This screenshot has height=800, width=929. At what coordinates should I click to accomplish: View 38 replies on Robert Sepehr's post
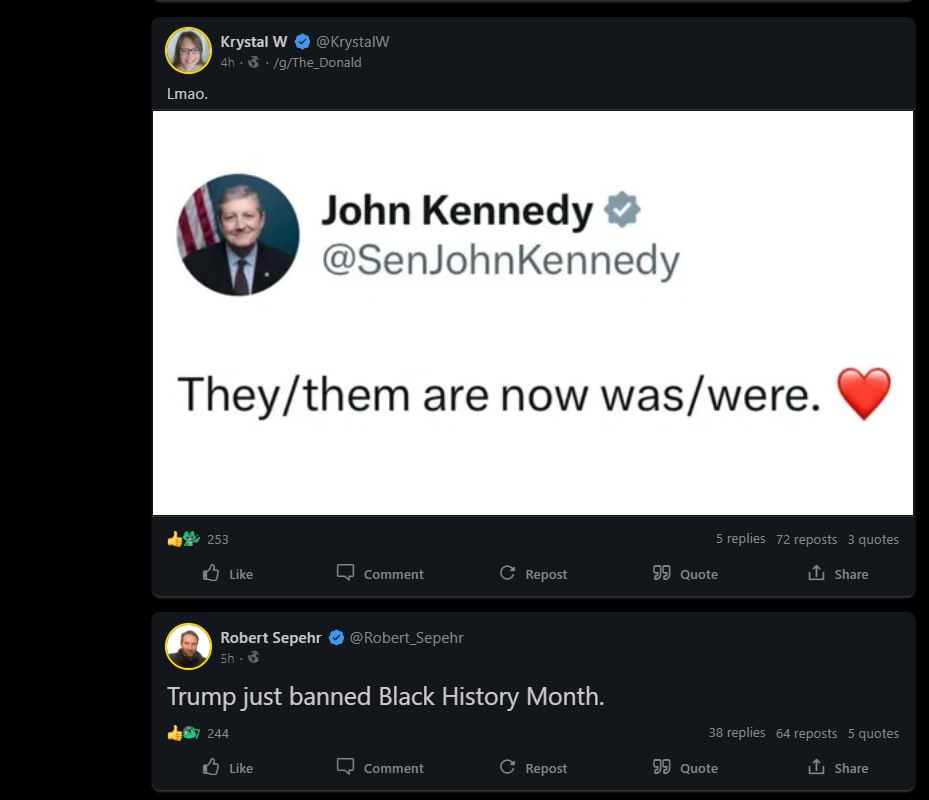[736, 733]
